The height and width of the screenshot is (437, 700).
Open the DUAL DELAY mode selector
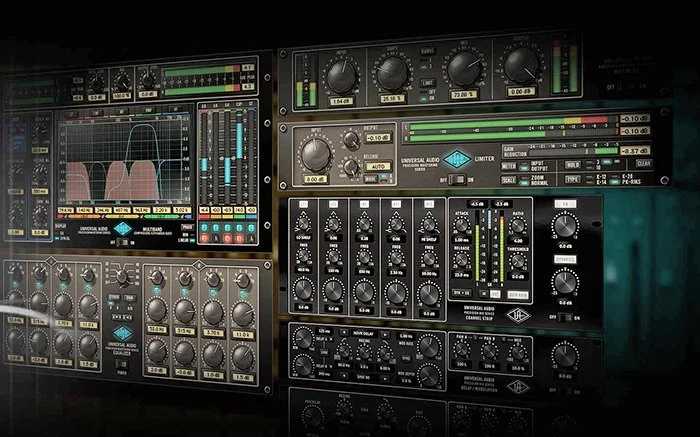point(364,334)
